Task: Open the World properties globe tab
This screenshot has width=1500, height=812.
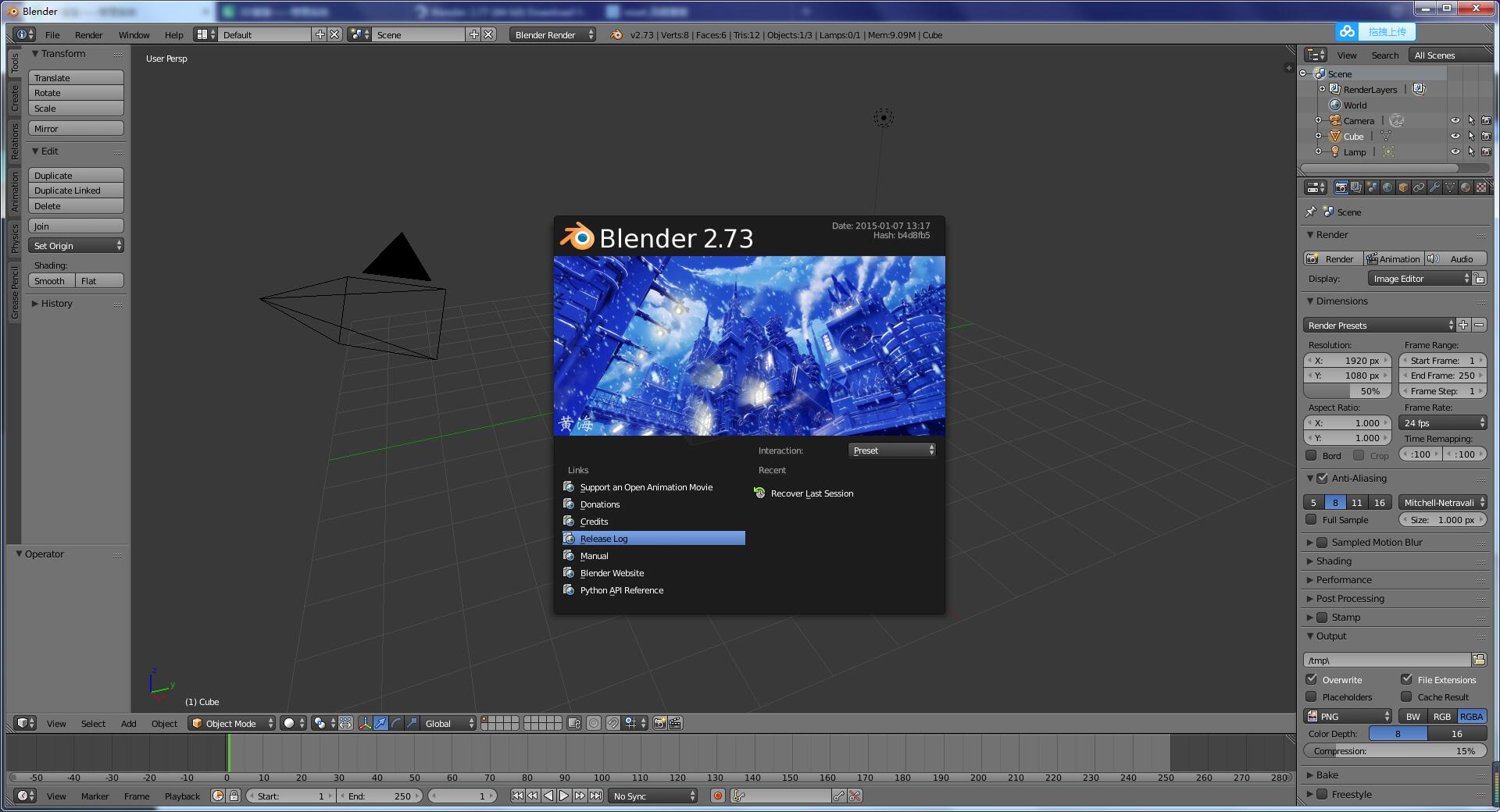Action: pos(1387,187)
